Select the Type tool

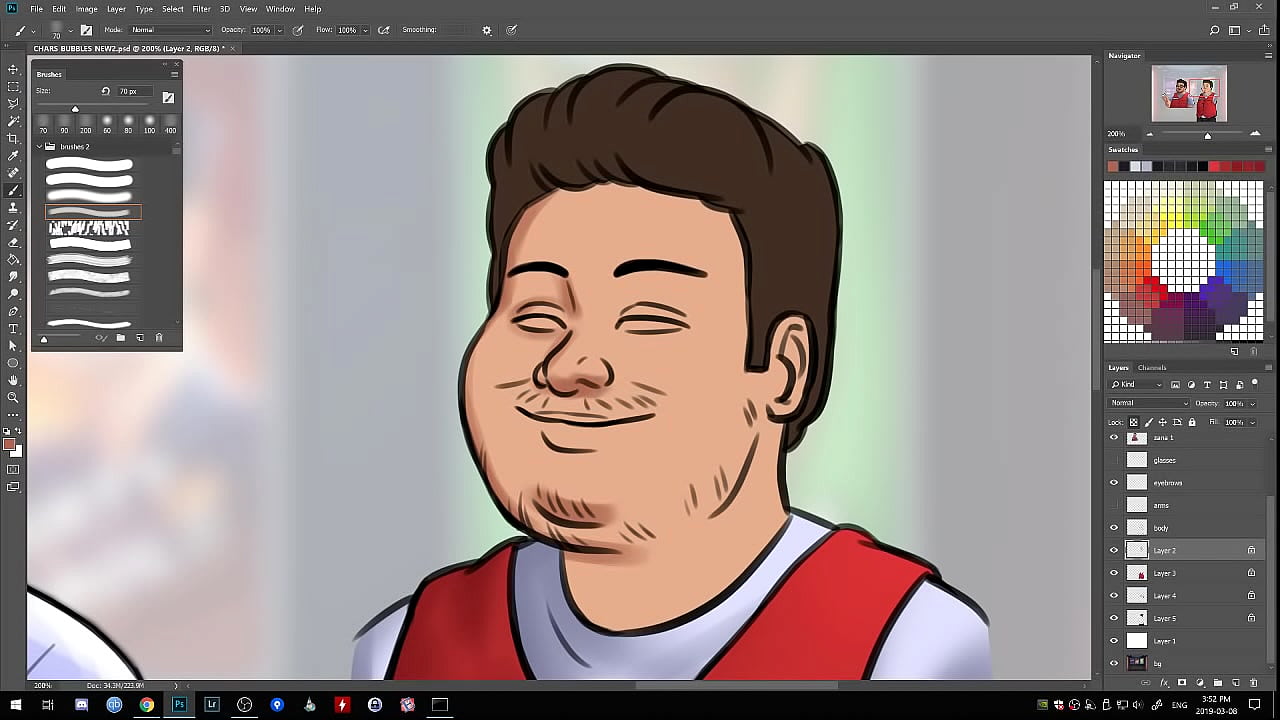coord(13,328)
